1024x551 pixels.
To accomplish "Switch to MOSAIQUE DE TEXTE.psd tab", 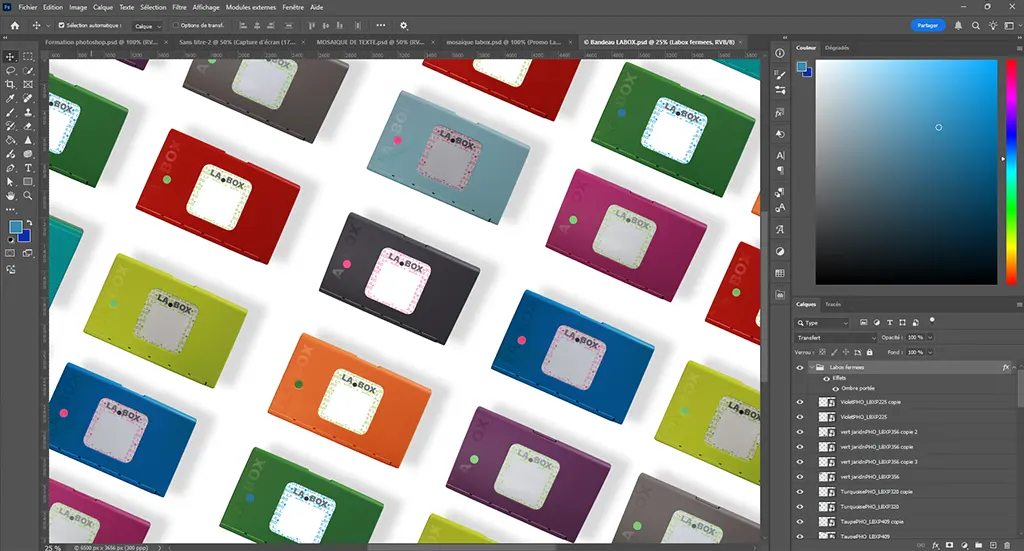I will tap(370, 42).
